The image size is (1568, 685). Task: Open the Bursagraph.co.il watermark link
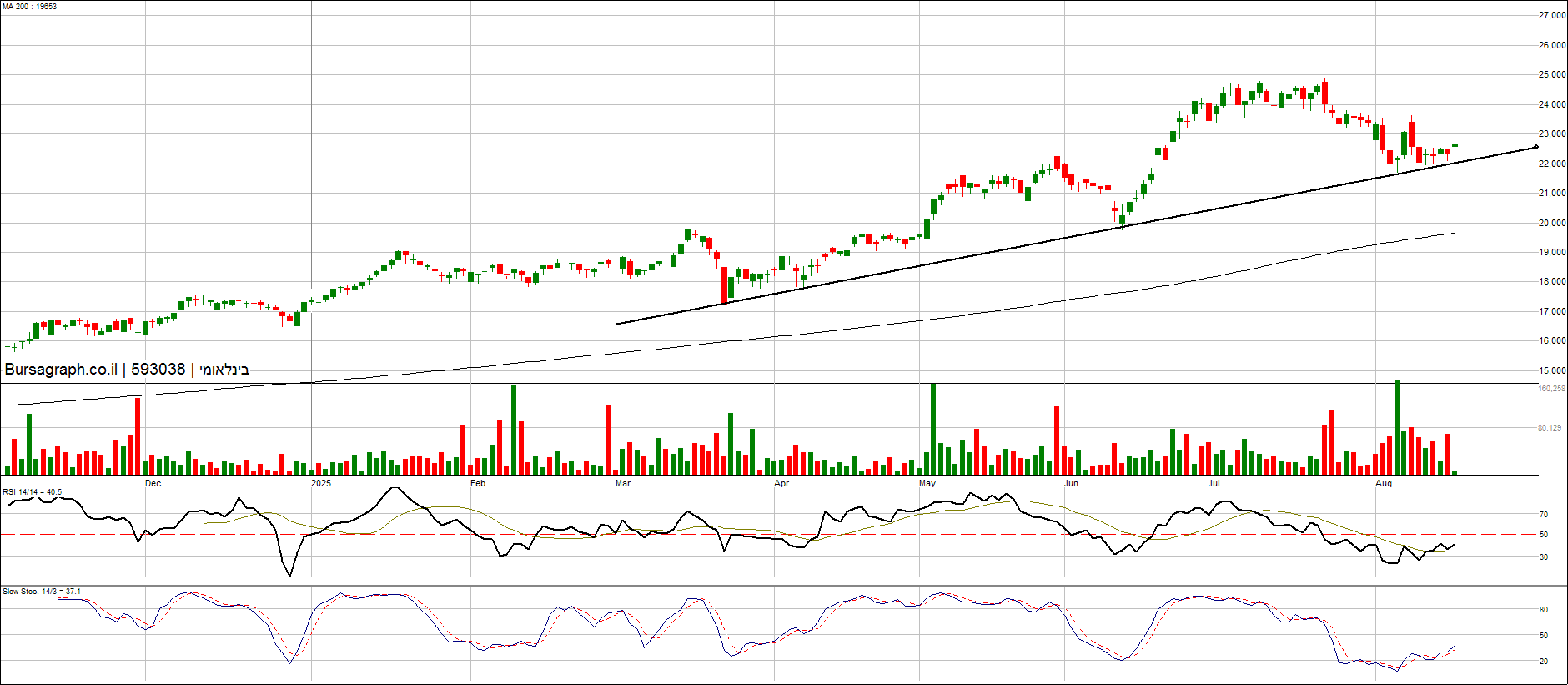point(61,370)
